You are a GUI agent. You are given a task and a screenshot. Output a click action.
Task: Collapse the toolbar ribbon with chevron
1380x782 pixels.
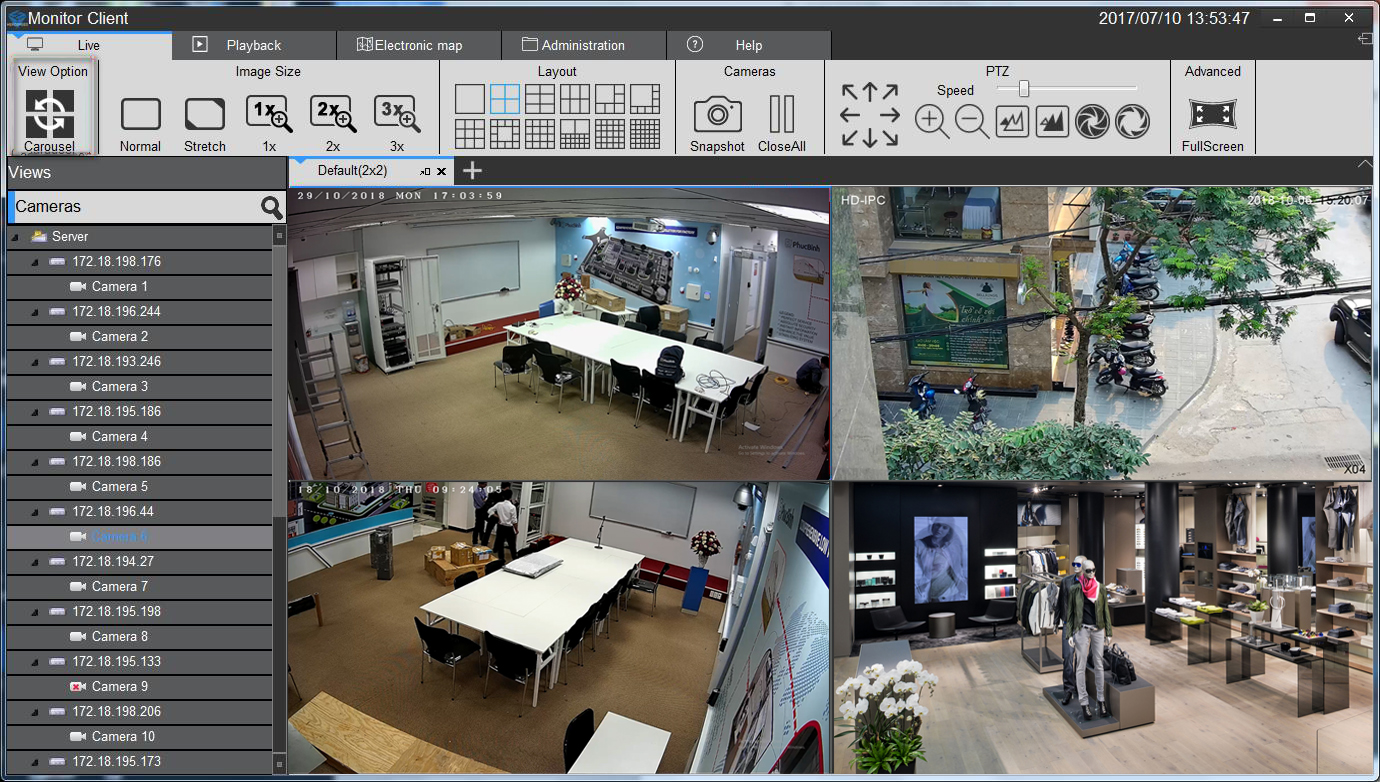(x=1364, y=164)
